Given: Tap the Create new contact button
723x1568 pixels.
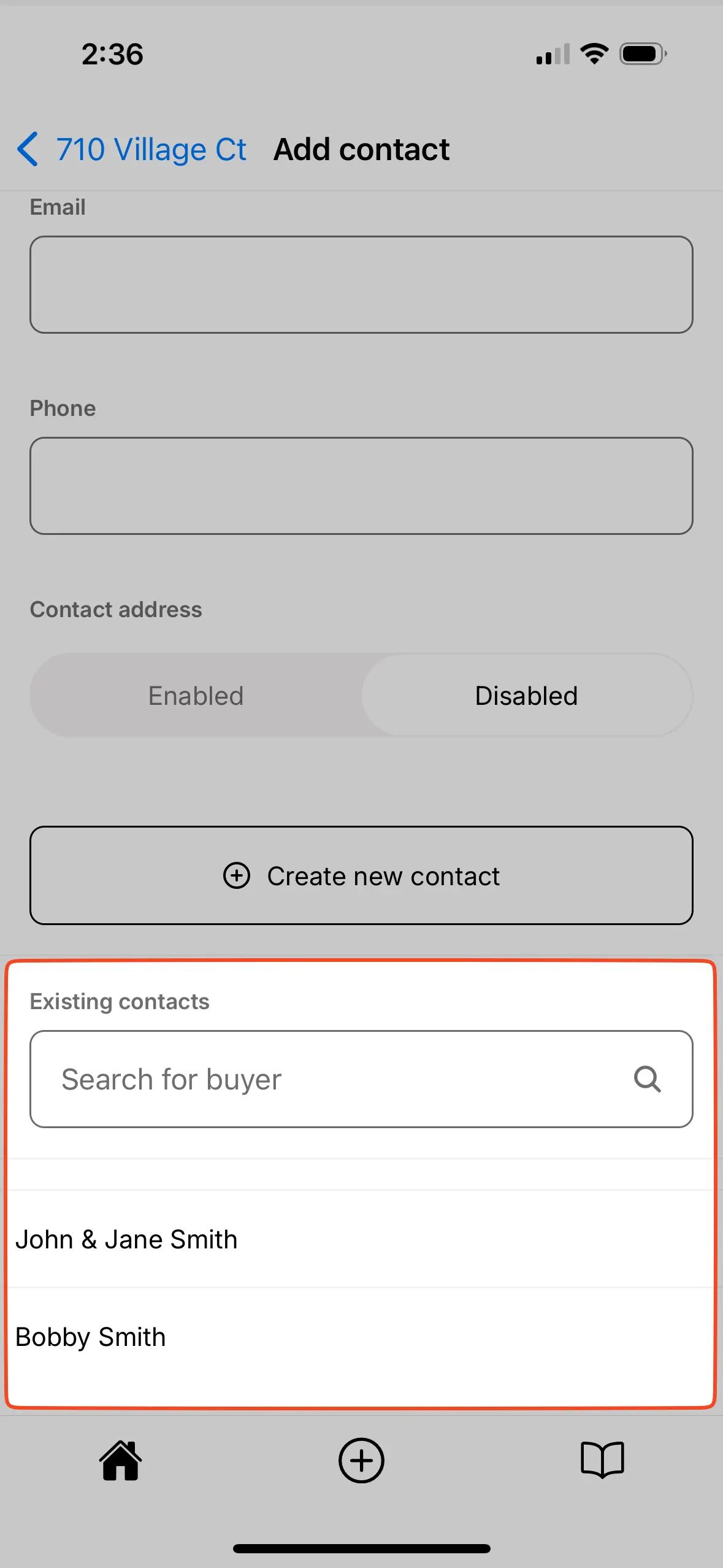Looking at the screenshot, I should pos(361,876).
